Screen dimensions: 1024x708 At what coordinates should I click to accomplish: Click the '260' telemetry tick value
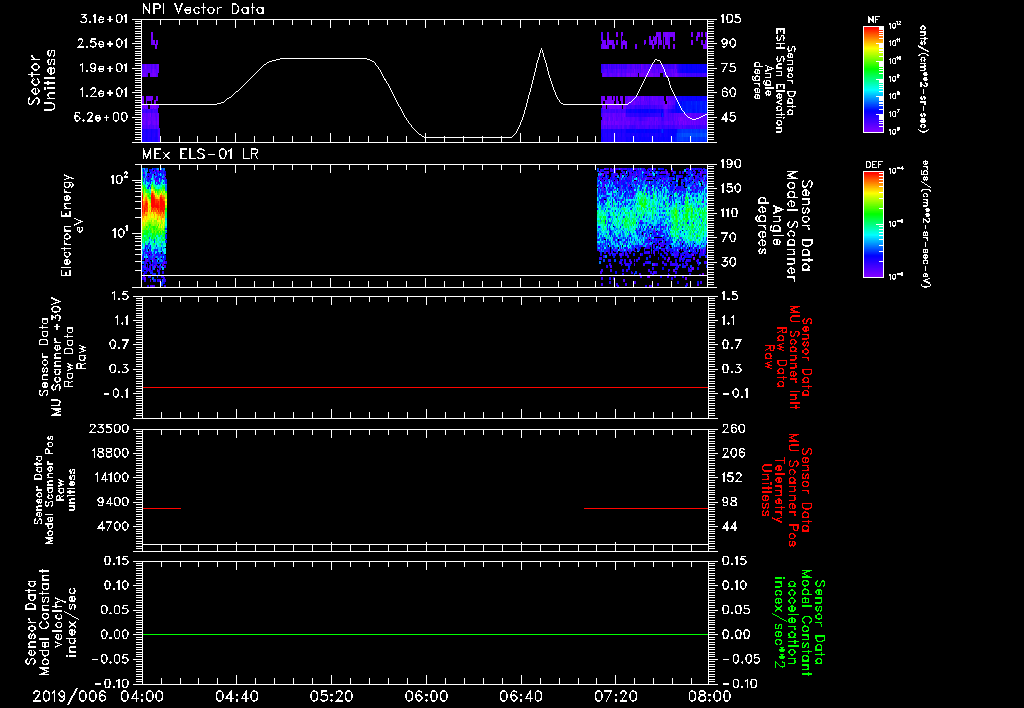pyautogui.click(x=733, y=428)
